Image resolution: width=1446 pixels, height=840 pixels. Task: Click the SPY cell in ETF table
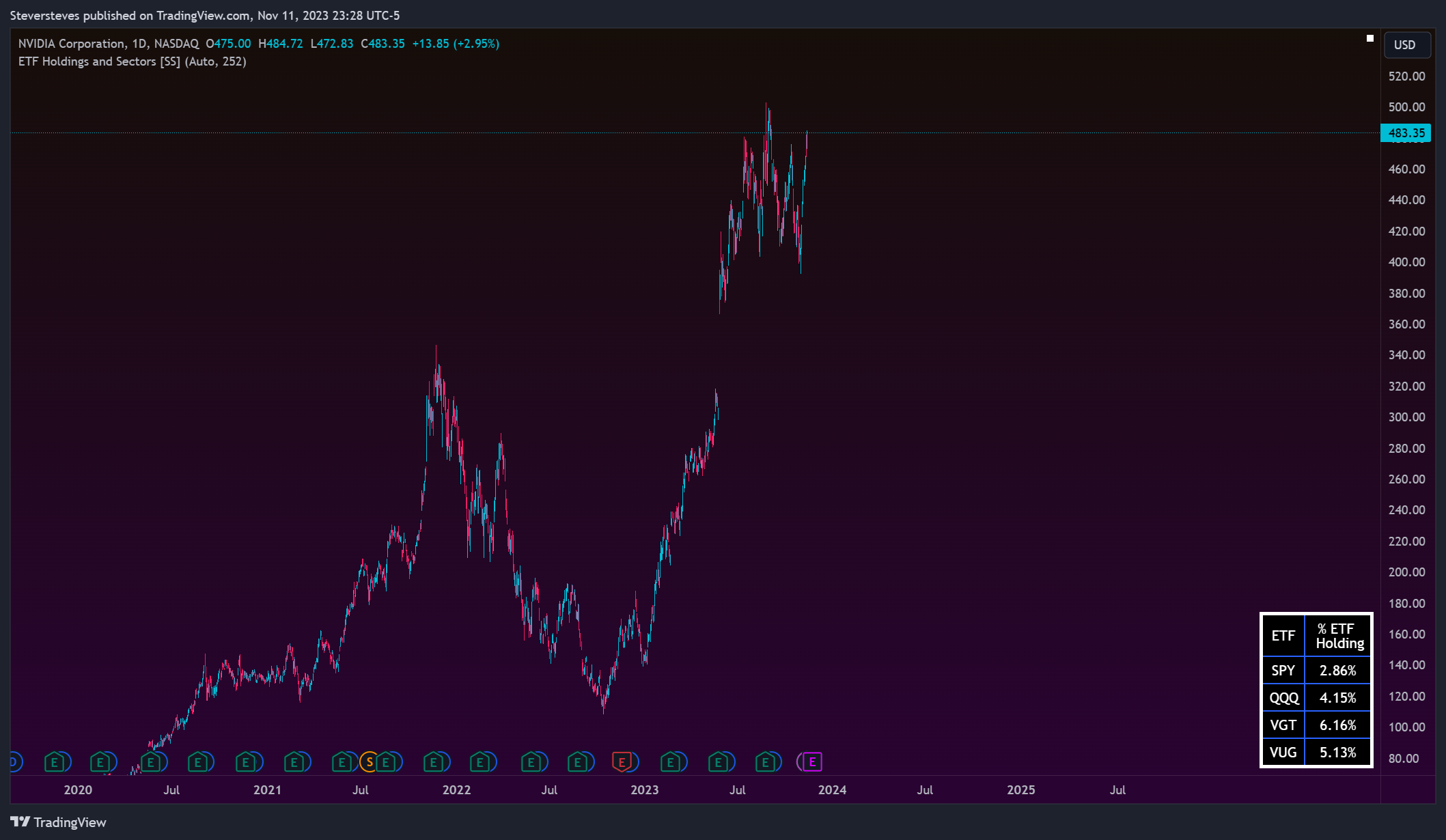pos(1283,671)
